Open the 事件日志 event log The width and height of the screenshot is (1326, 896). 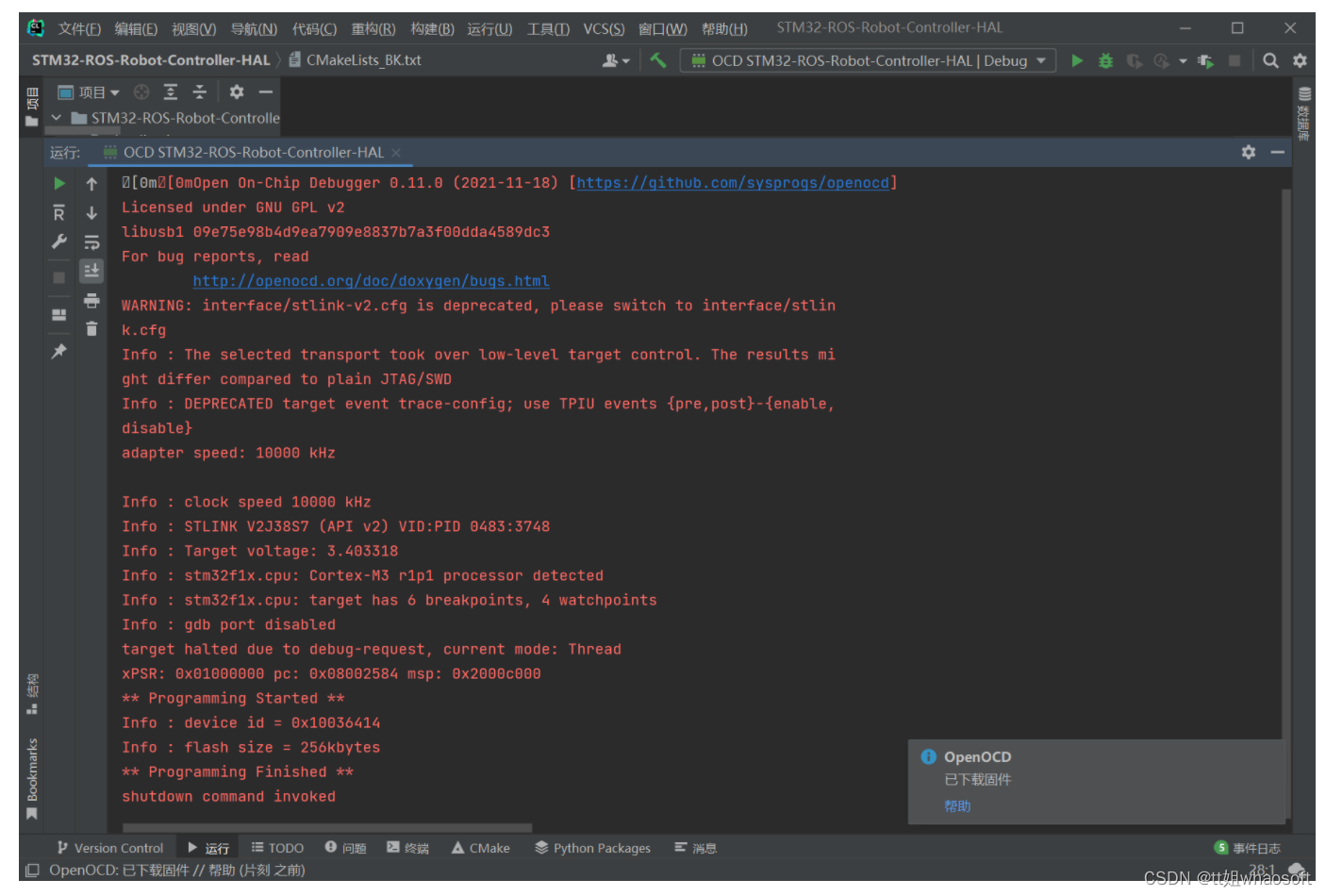pos(1247,848)
